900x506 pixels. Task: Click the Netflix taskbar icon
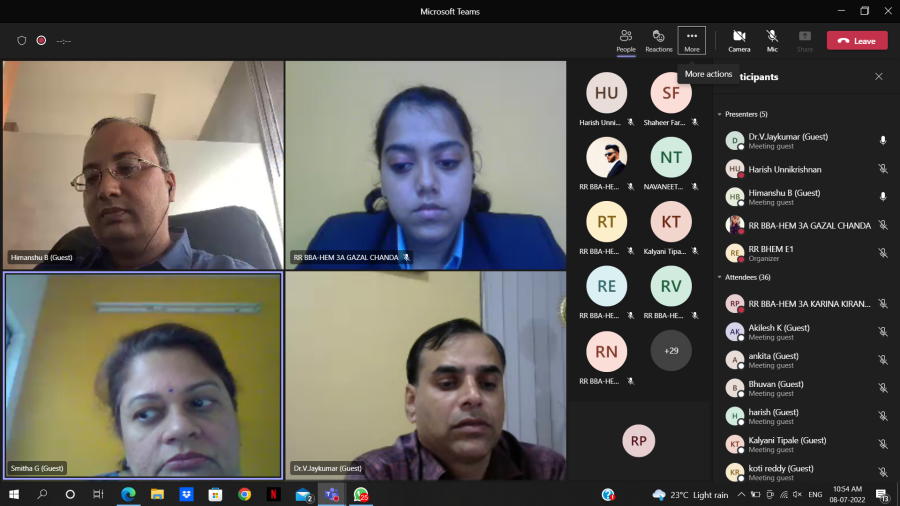point(273,494)
